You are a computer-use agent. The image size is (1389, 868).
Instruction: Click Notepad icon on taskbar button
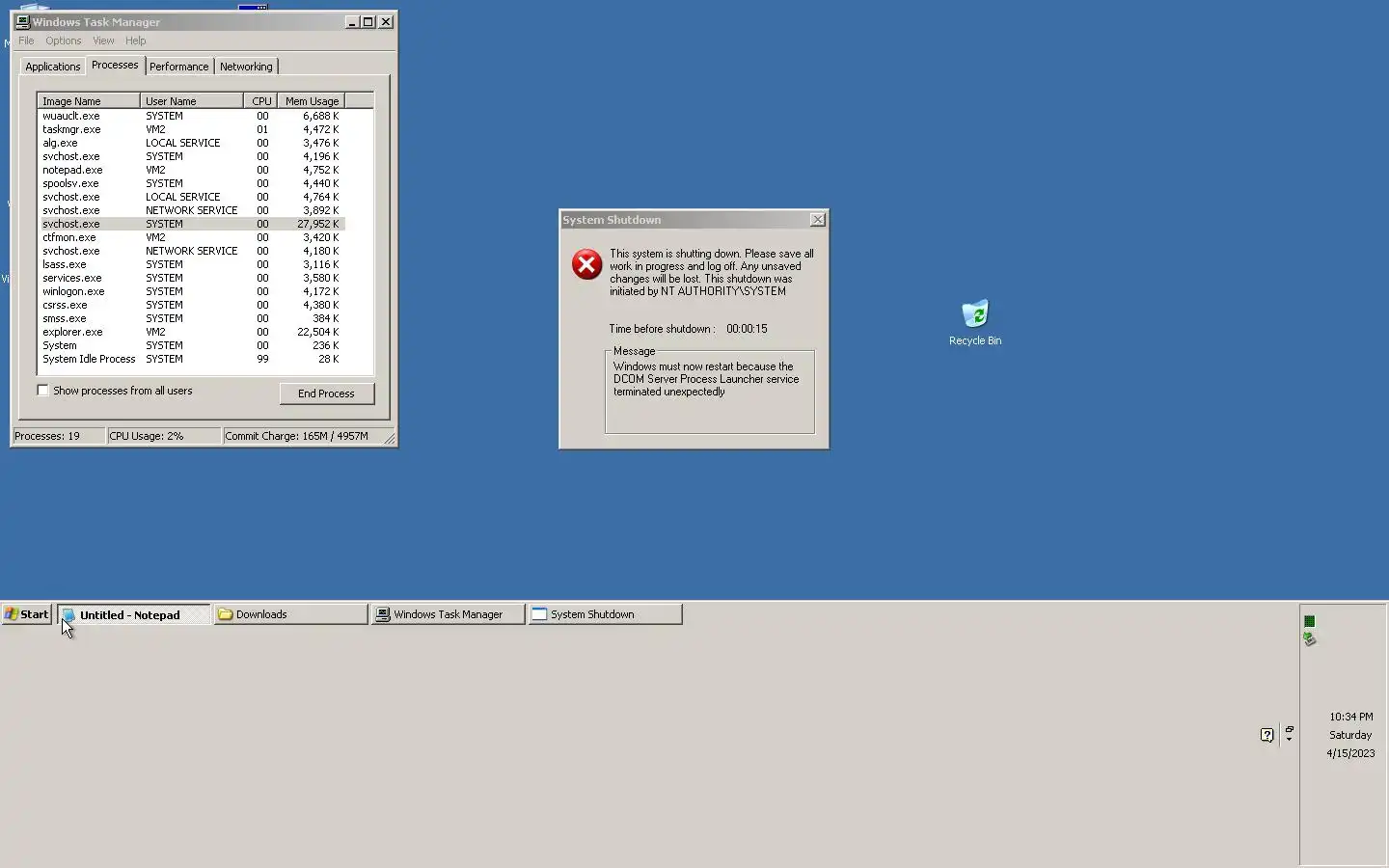68,614
